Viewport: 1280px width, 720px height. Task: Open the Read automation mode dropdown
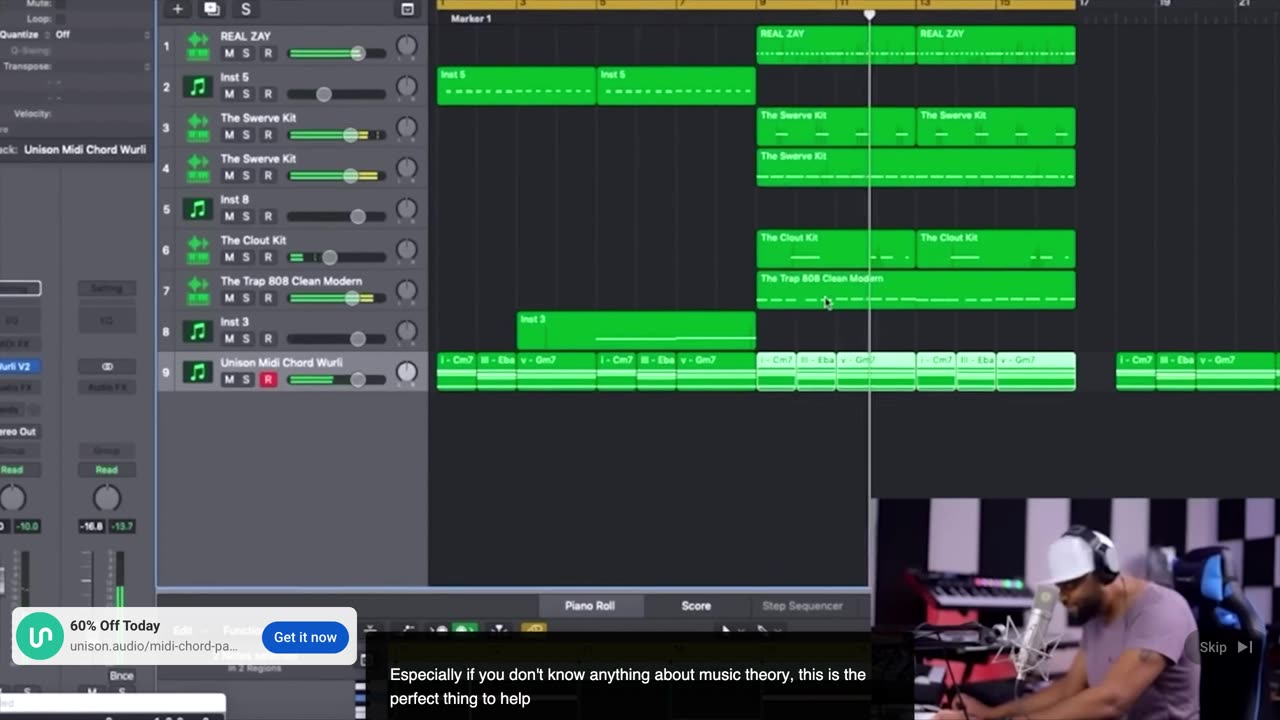point(106,470)
